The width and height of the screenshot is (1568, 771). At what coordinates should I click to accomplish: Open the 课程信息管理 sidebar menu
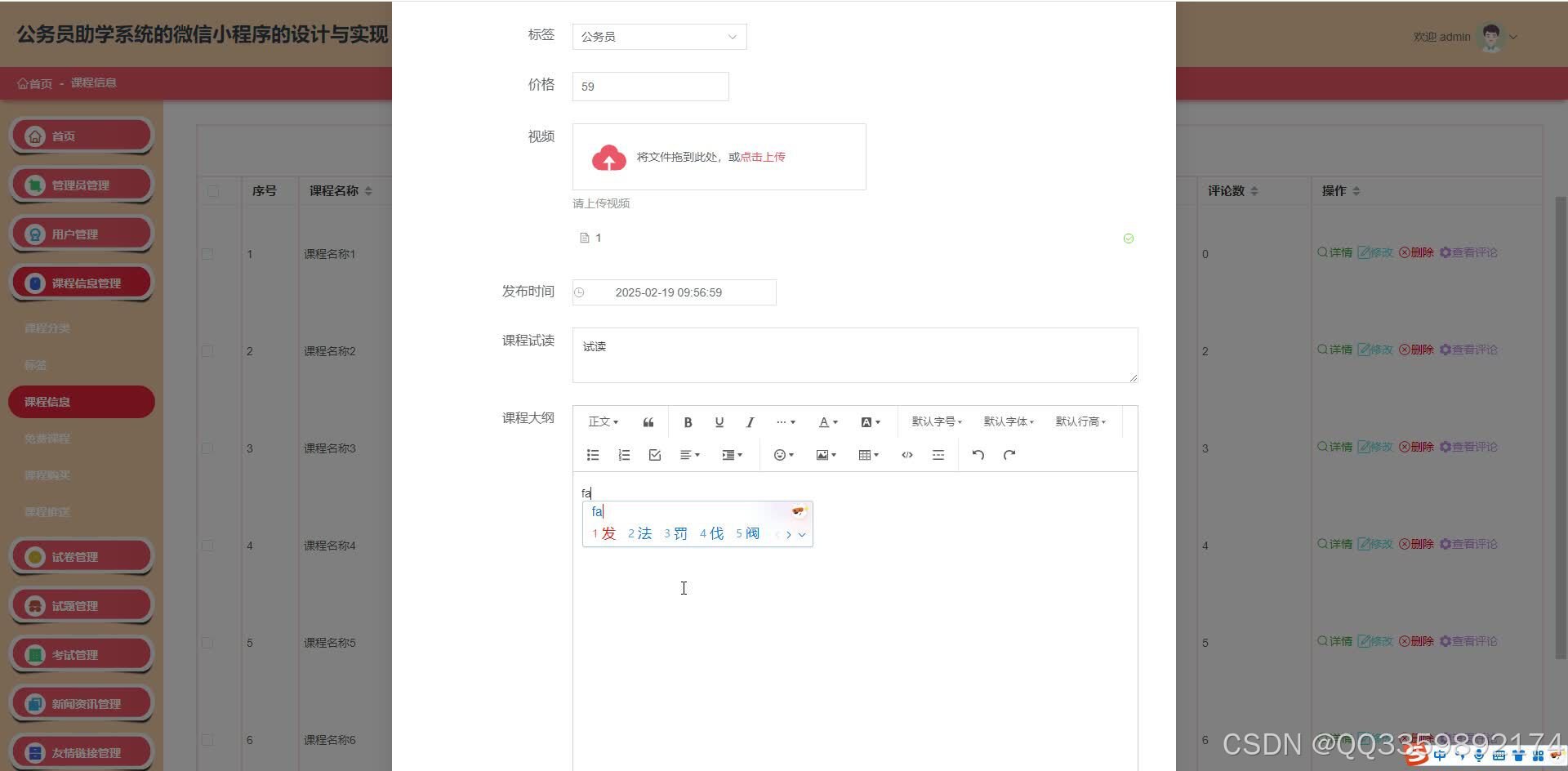82,283
